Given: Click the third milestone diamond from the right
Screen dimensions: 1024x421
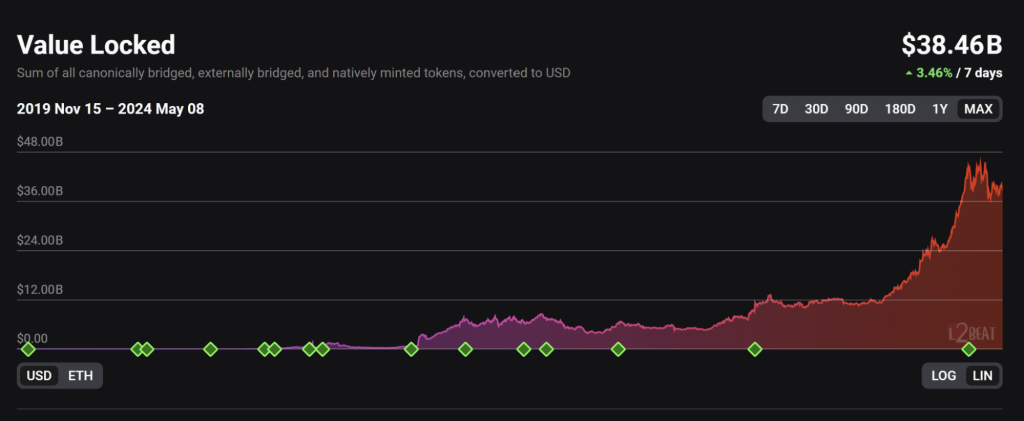Looking at the screenshot, I should 618,349.
